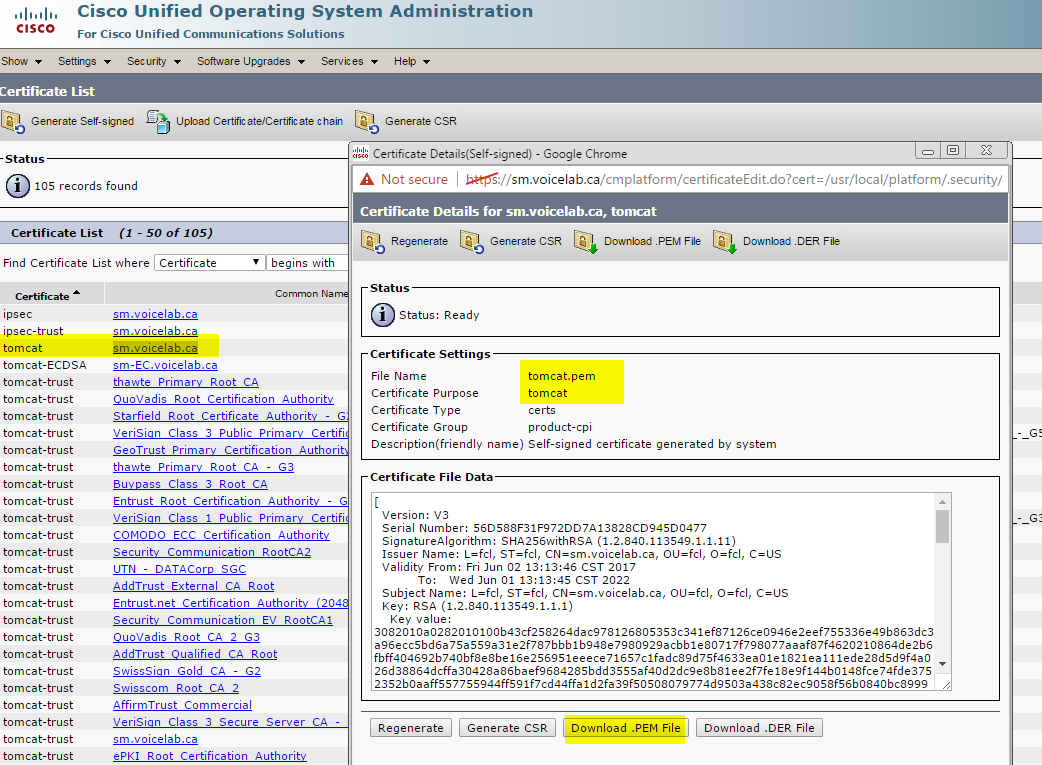Open the ipsec sm.voicelab.ca certificate link
The width and height of the screenshot is (1042, 765).
155,314
